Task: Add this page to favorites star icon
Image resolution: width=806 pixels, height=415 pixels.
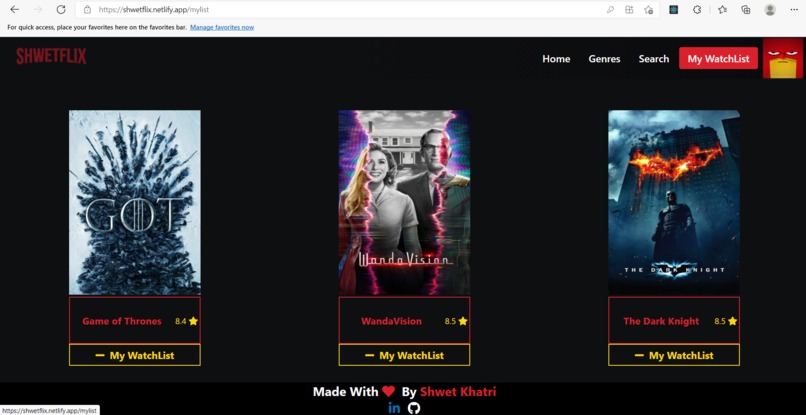Action: click(648, 9)
